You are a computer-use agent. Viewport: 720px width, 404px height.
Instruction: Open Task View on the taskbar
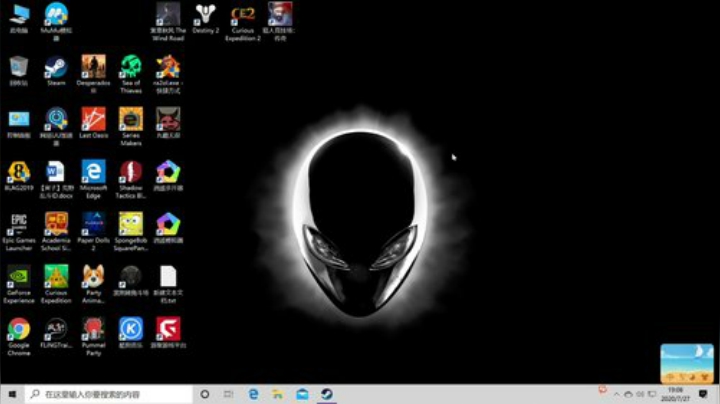tap(228, 394)
